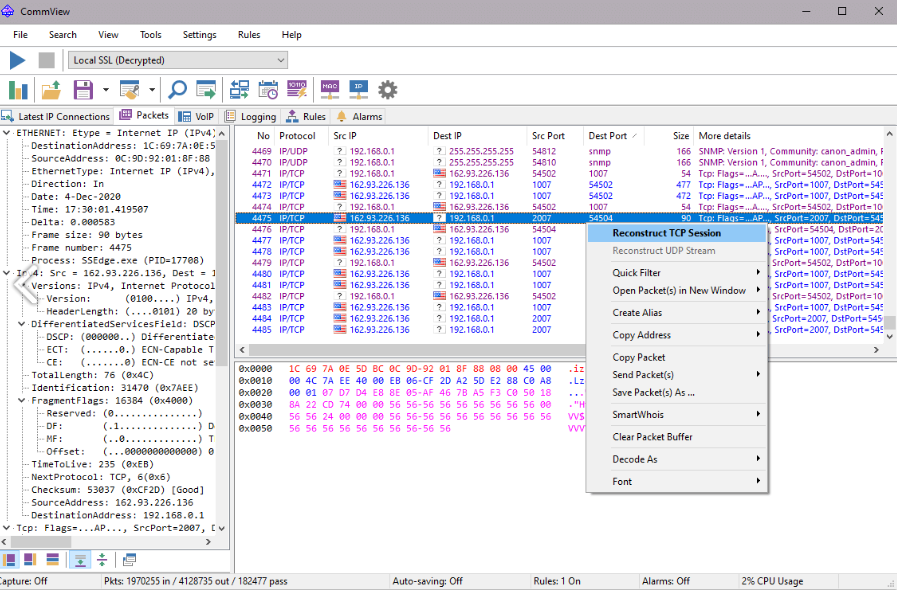Image resolution: width=897 pixels, height=593 pixels.
Task: Collapse the ETHERNET node in decoder tree
Action: 8,132
